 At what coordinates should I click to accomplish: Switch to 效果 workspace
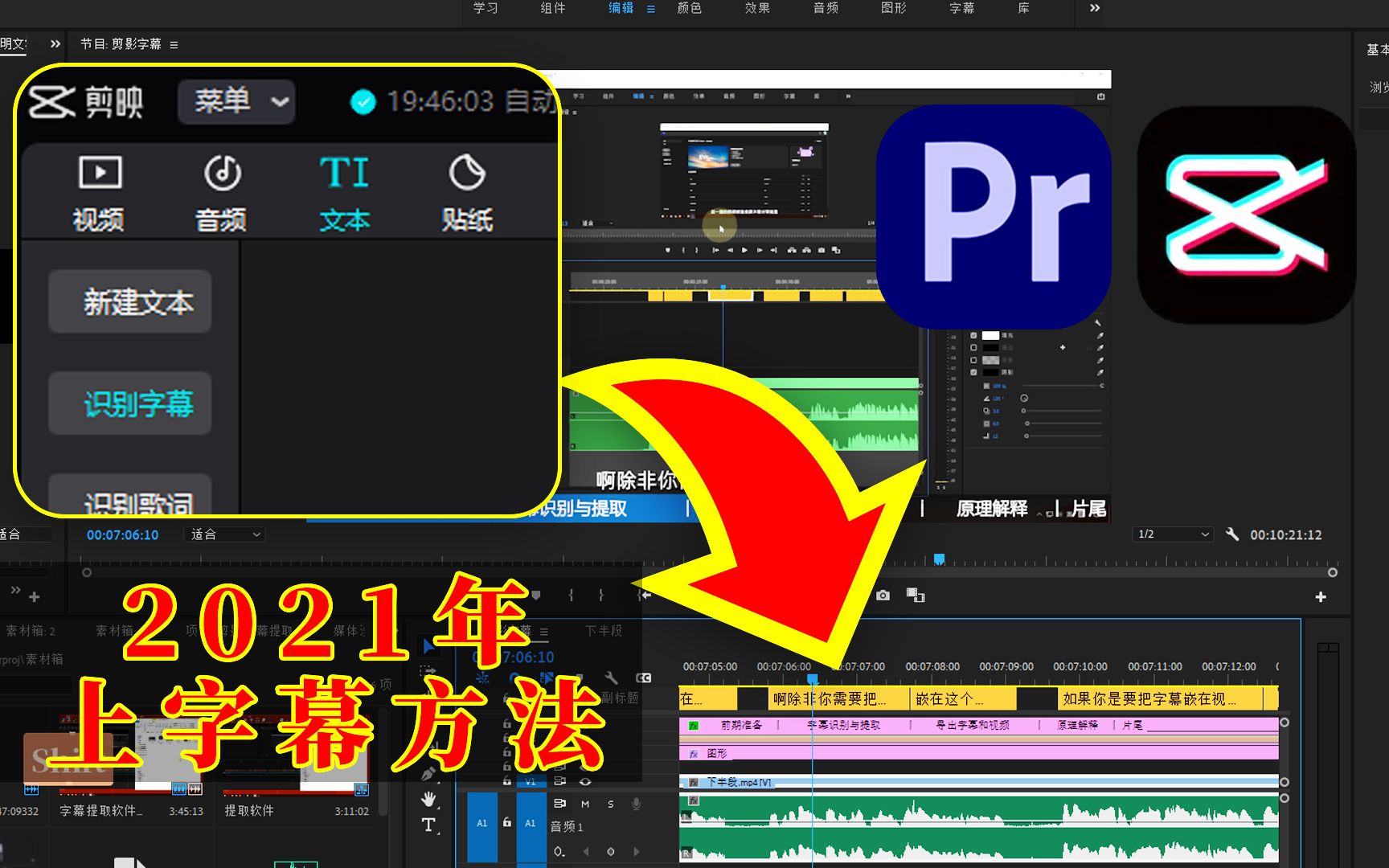coord(757,8)
